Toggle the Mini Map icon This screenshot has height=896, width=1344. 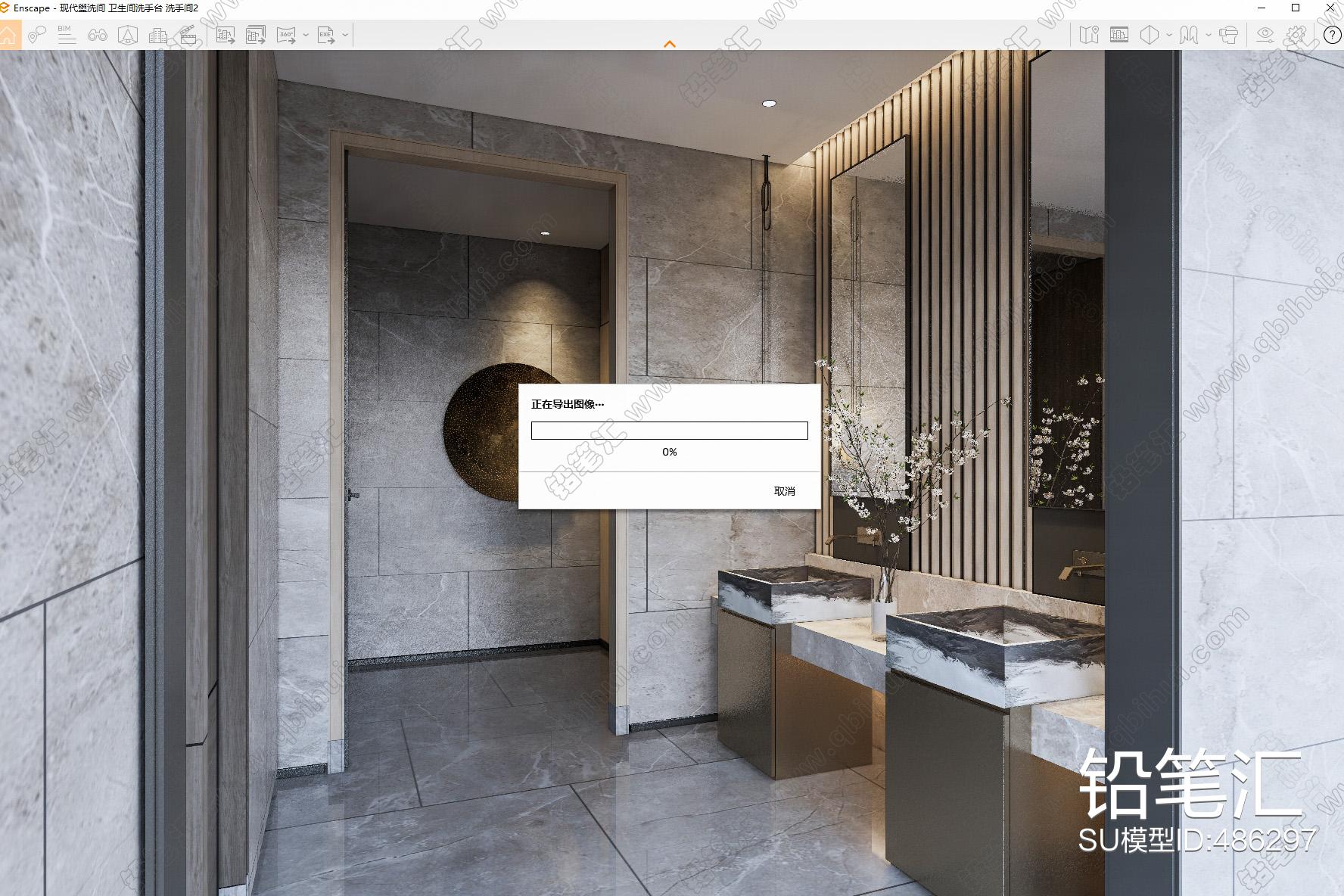pyautogui.click(x=1089, y=35)
